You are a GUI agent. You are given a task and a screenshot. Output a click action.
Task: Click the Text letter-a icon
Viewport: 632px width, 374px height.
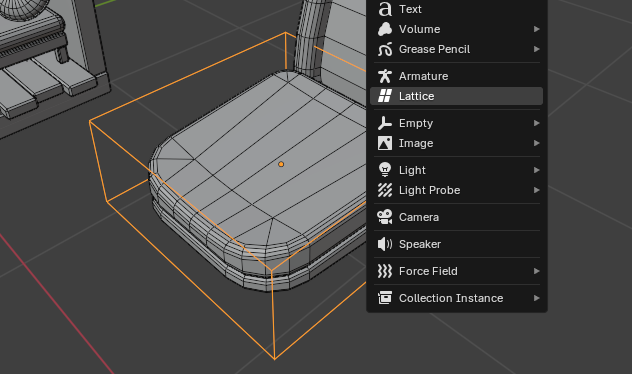coord(385,9)
